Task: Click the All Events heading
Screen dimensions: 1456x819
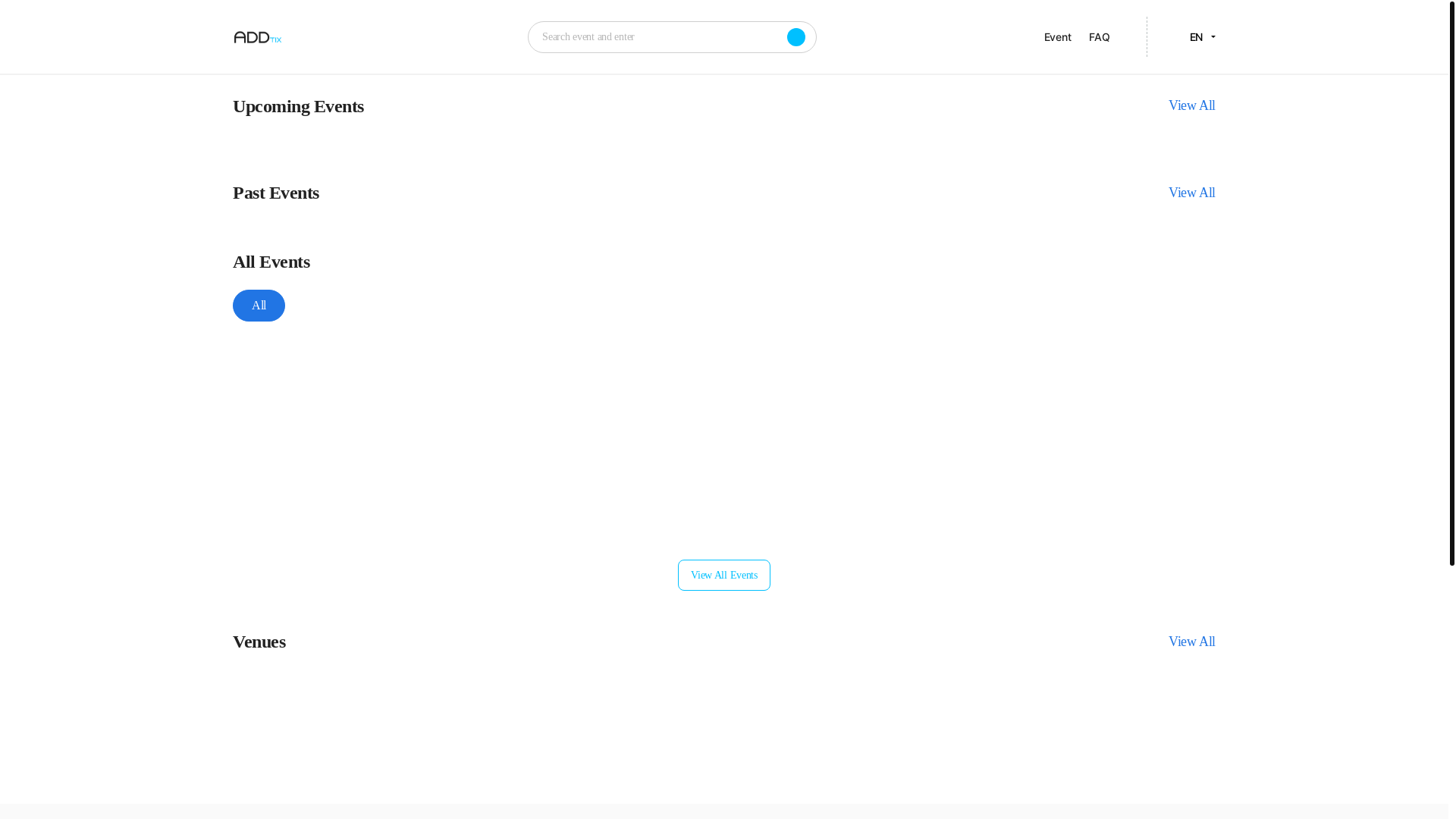Action: tap(271, 262)
